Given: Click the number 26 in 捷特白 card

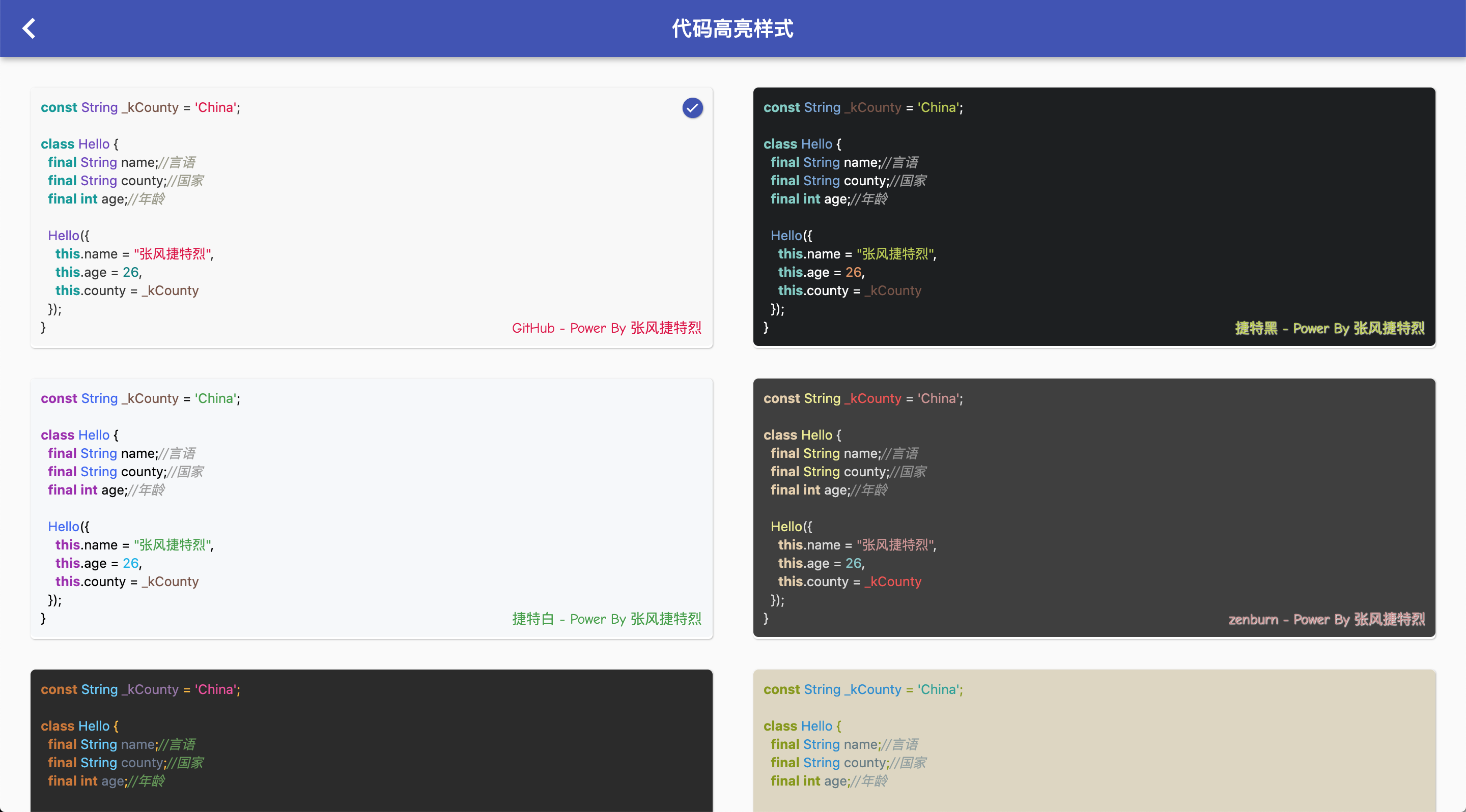Looking at the screenshot, I should point(130,564).
